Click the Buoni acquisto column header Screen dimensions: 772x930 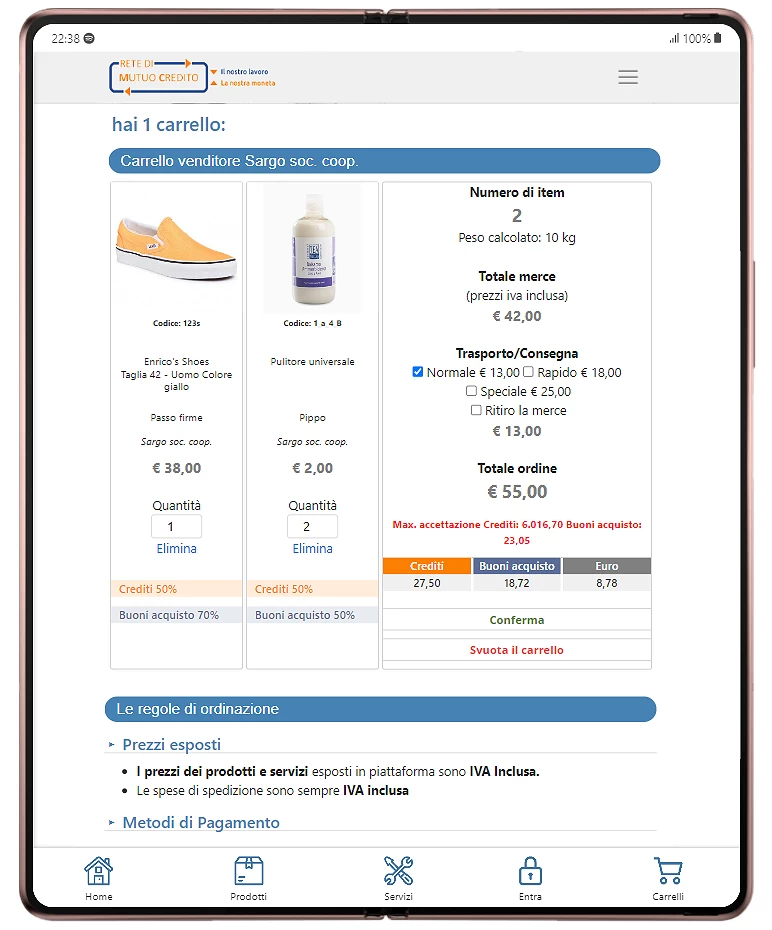(x=517, y=566)
